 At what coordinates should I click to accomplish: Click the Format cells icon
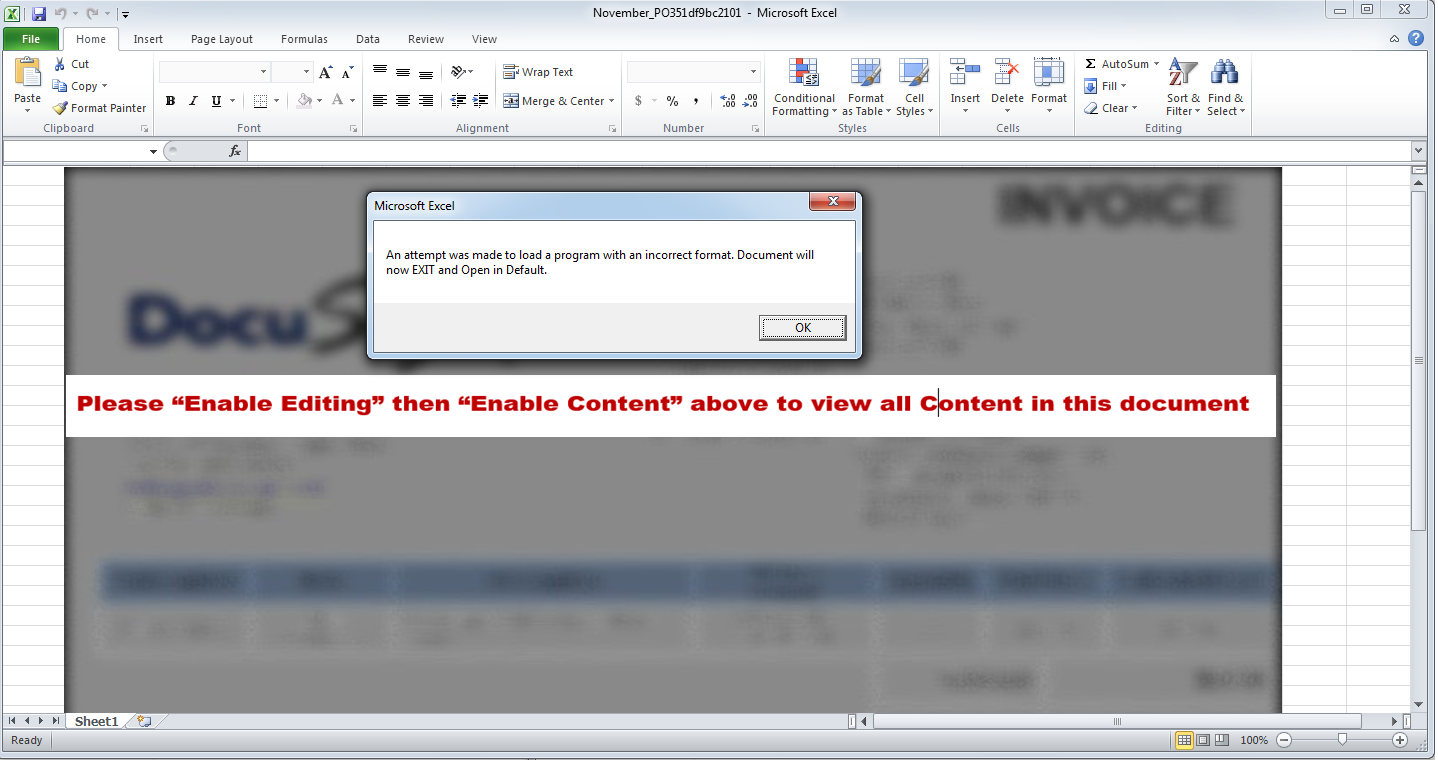coord(1049,72)
